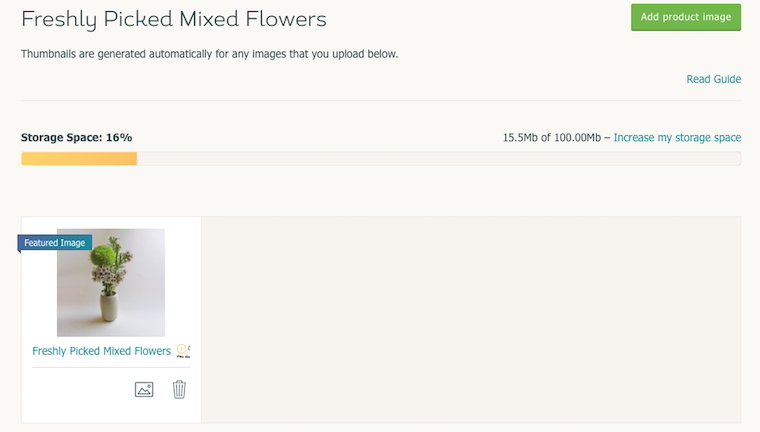Open the Freshly Picked Mixed Flowers title link
The height and width of the screenshot is (432, 760).
tap(102, 351)
